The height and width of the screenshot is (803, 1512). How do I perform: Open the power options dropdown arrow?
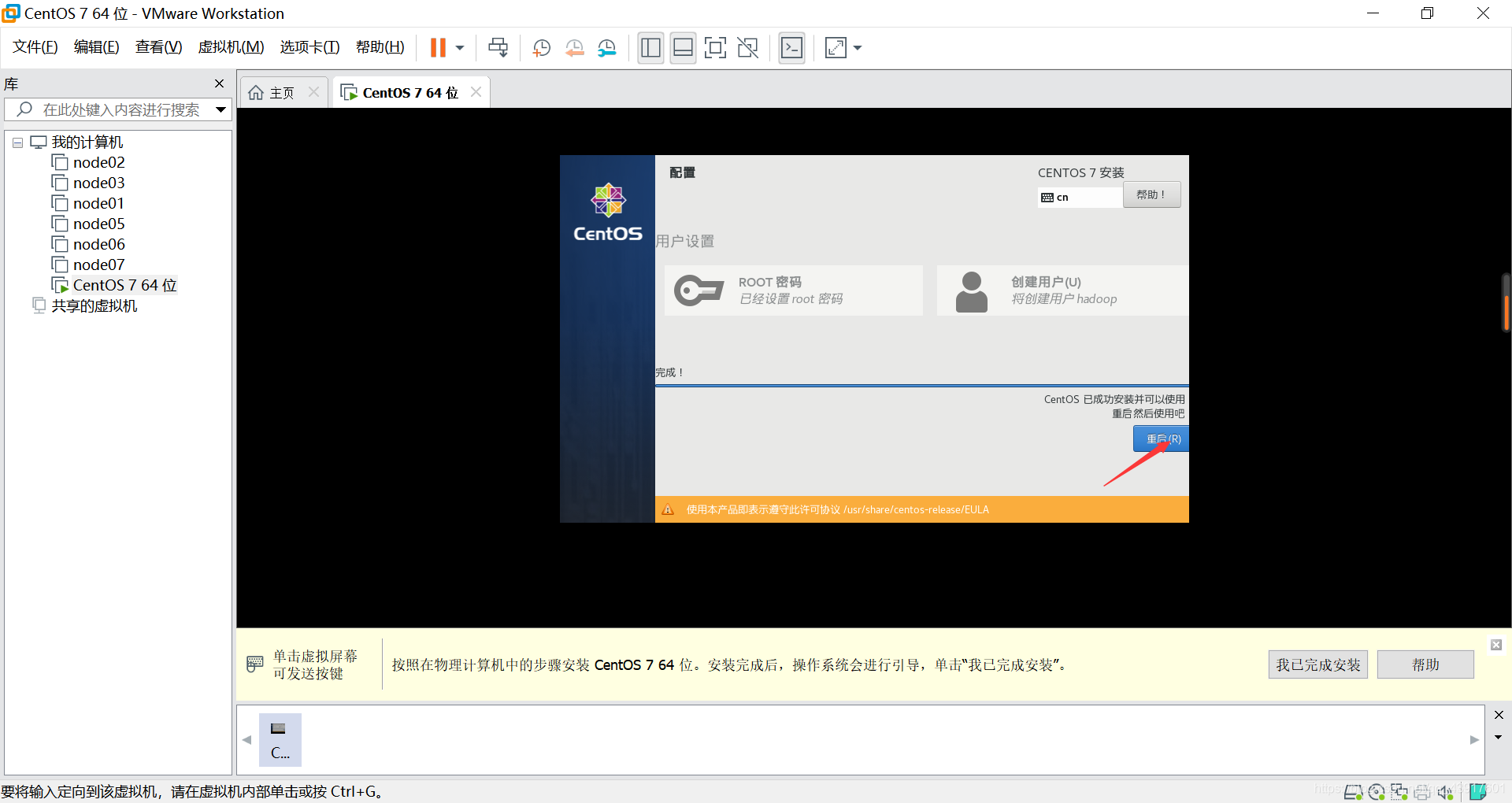tap(460, 48)
